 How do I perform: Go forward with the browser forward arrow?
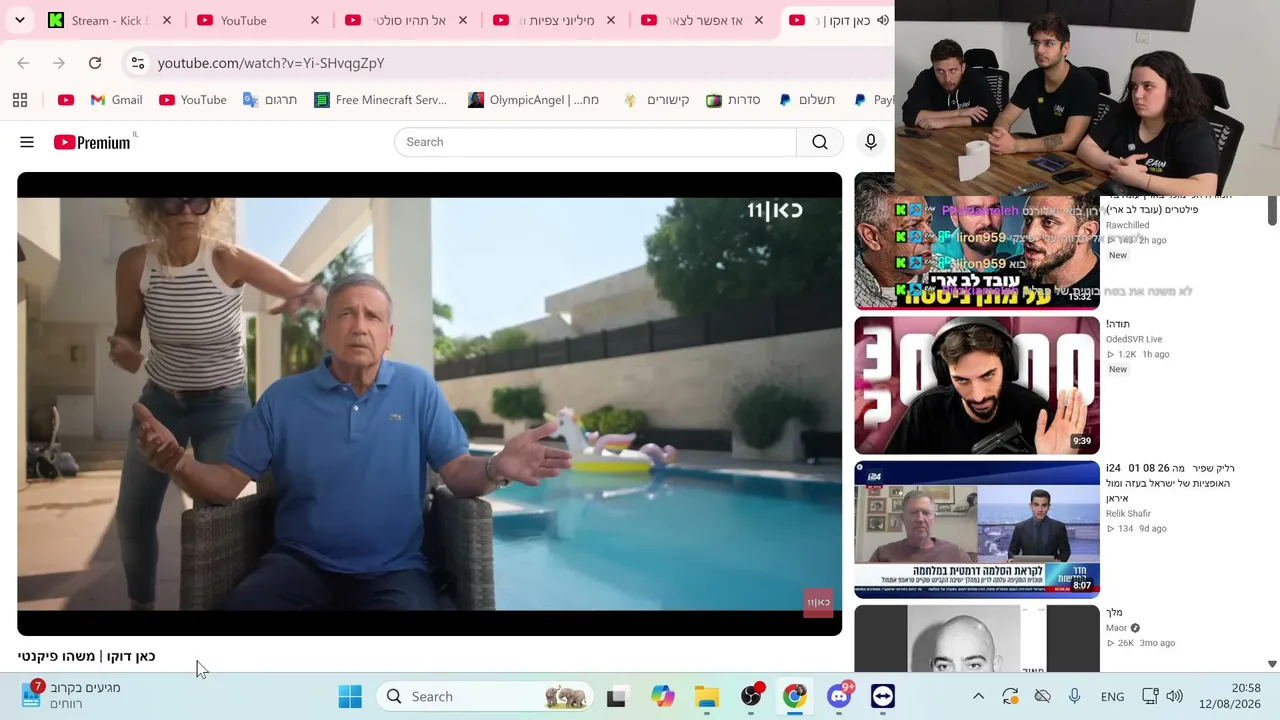click(x=59, y=63)
